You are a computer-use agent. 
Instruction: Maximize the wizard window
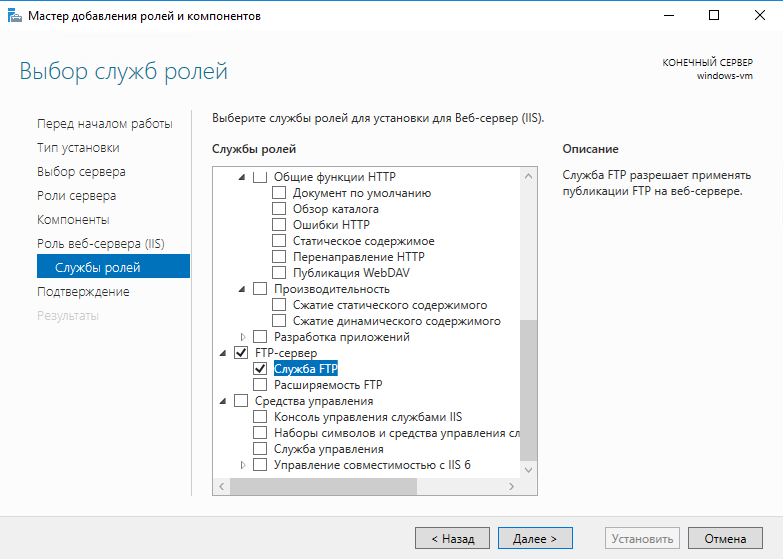[714, 15]
